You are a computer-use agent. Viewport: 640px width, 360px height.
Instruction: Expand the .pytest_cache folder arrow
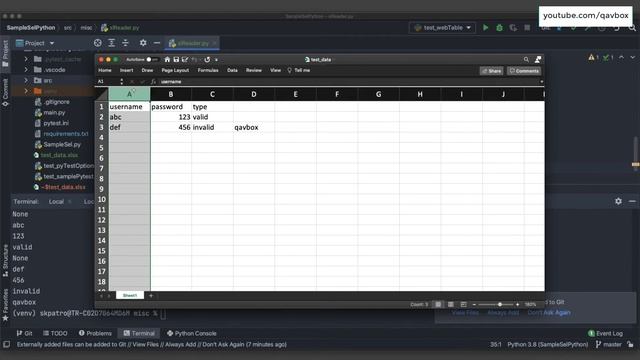26,59
